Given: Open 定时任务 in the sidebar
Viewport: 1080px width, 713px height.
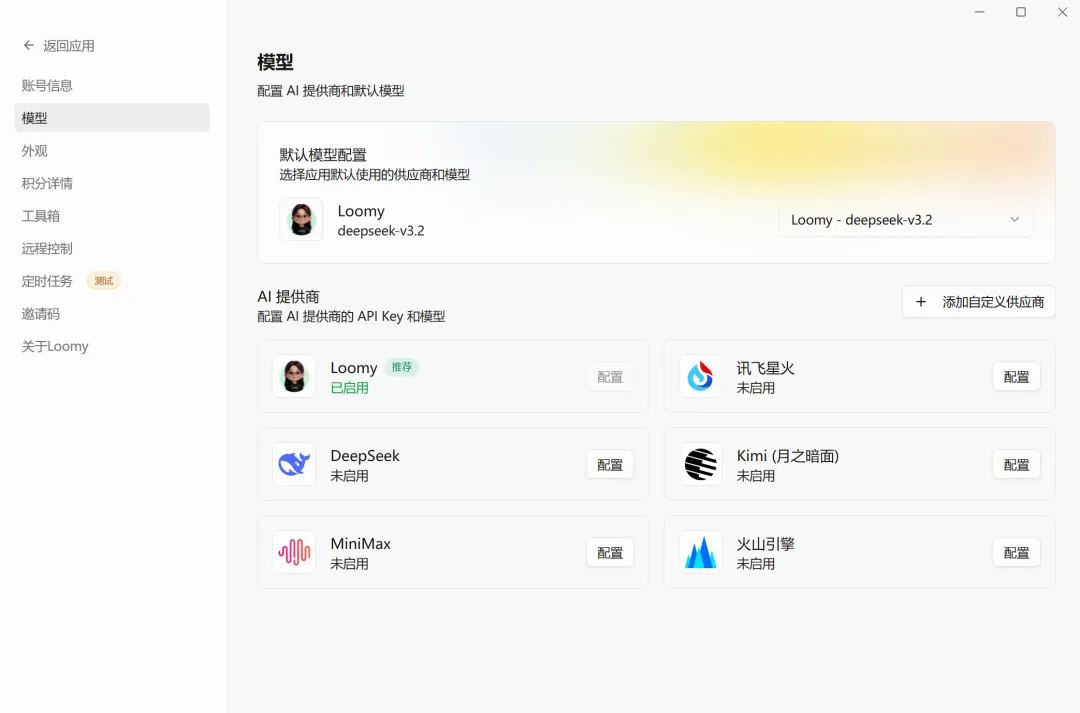Looking at the screenshot, I should [112, 281].
